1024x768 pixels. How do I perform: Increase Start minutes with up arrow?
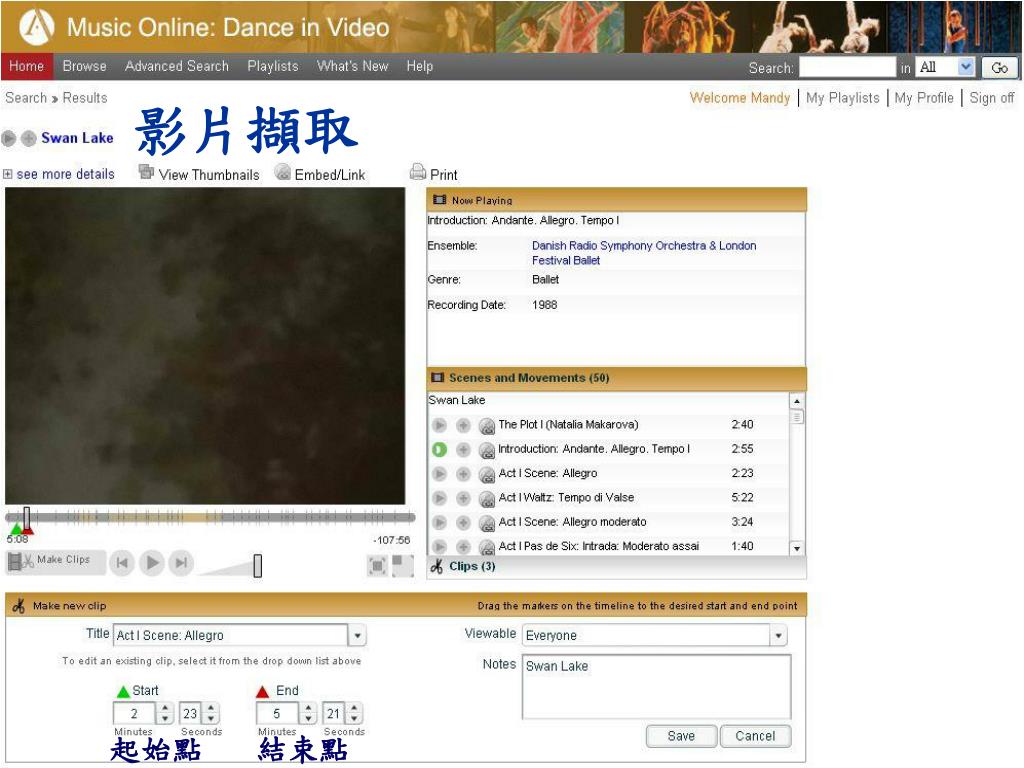165,708
